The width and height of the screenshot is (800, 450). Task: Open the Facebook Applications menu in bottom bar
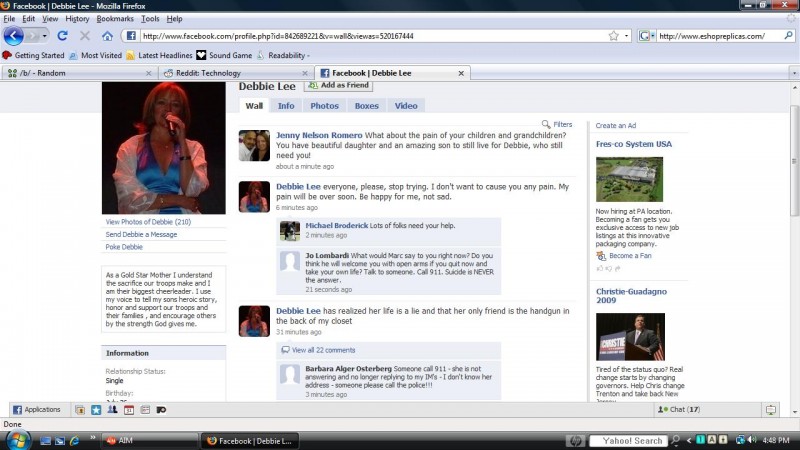(x=36, y=410)
